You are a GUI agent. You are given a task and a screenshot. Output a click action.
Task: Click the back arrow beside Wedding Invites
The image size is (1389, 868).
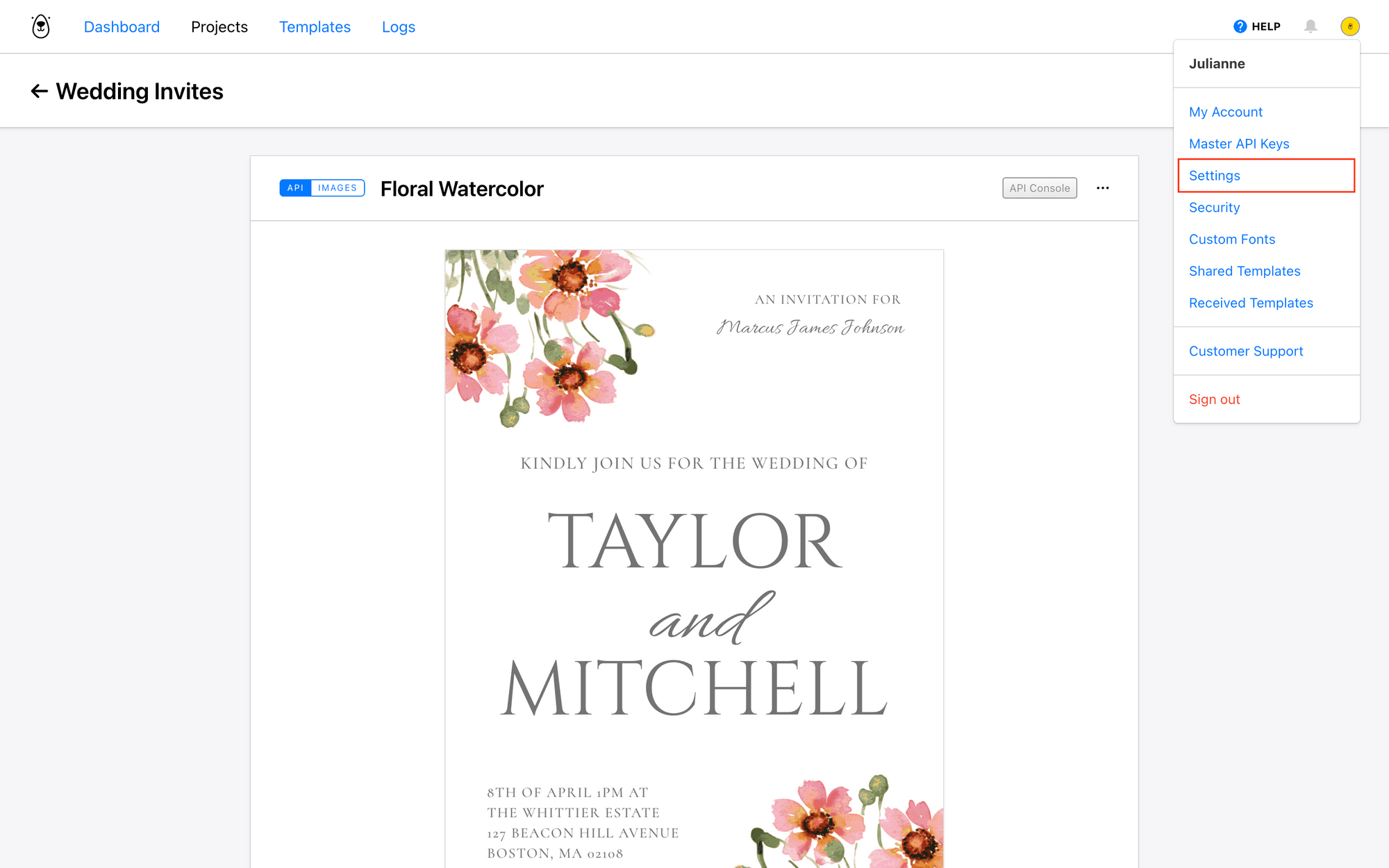click(x=39, y=91)
